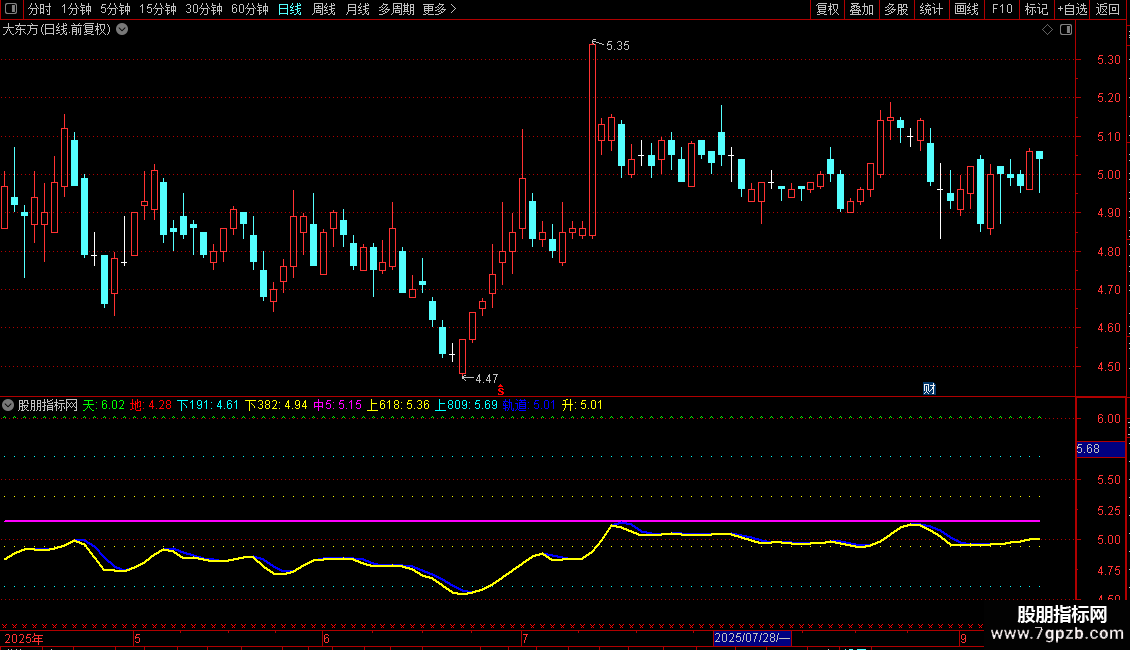Select the 5分钟 period
Image resolution: width=1130 pixels, height=650 pixels.
coord(115,9)
